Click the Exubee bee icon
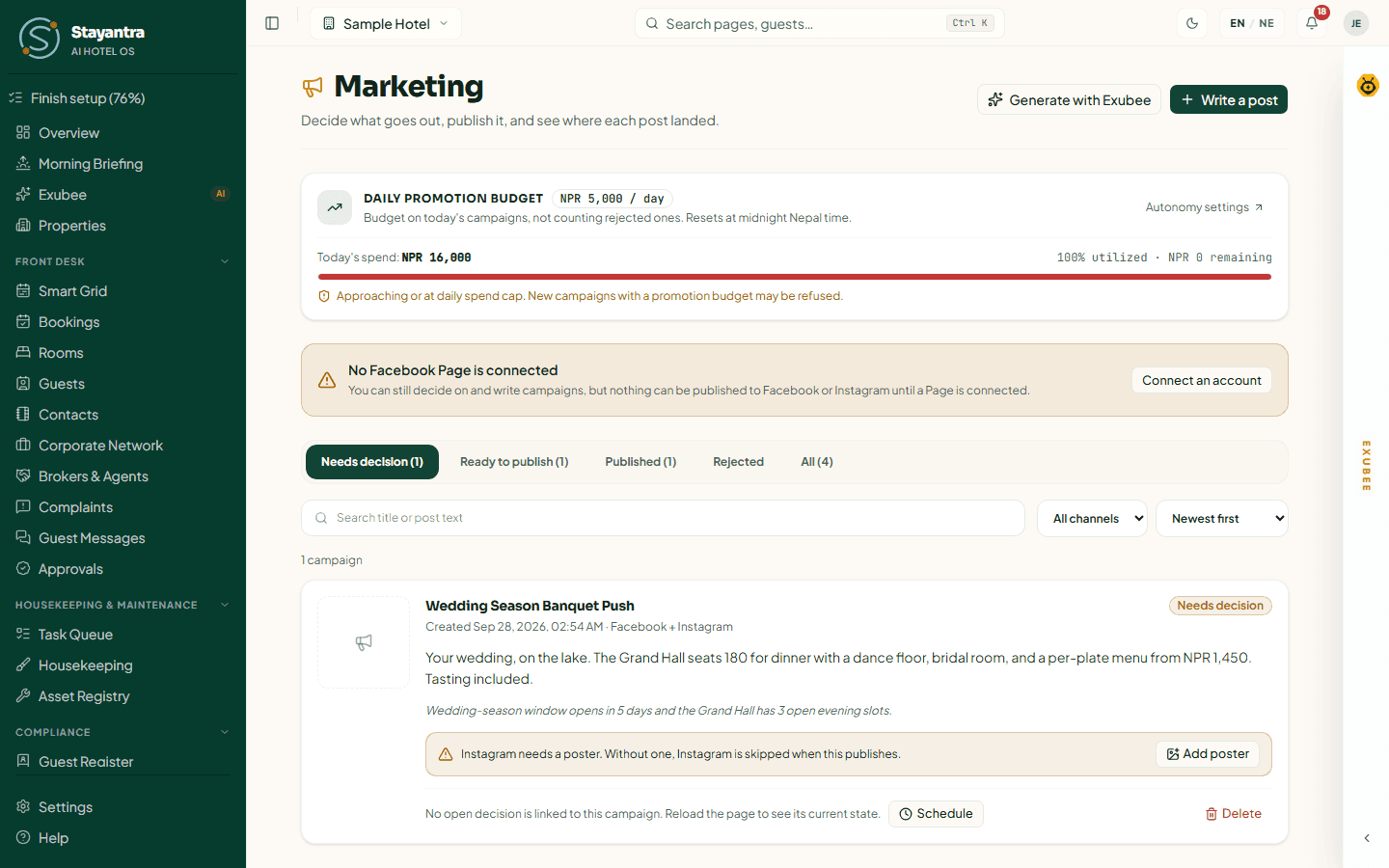 coord(1368,86)
